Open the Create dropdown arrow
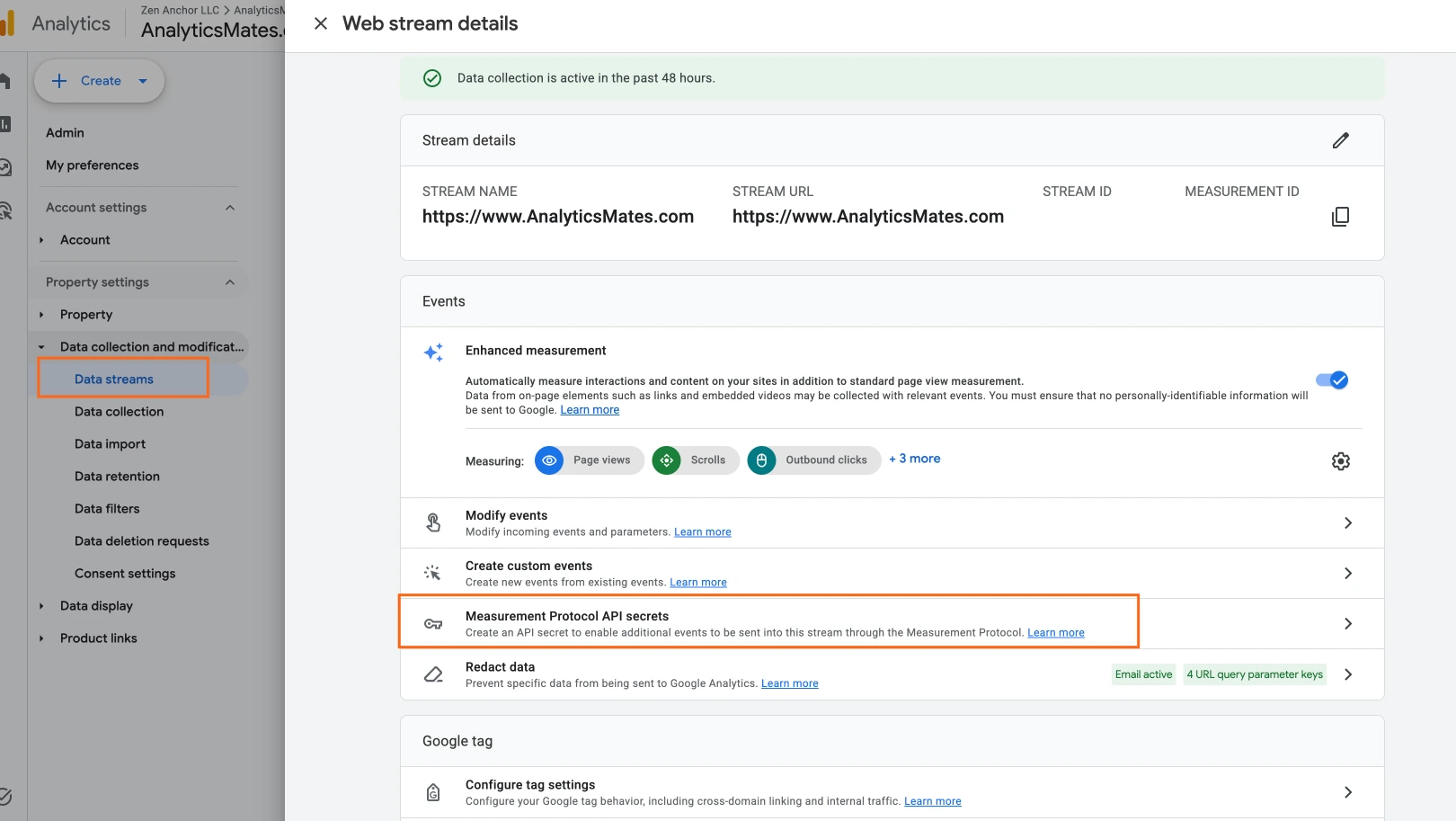 tap(143, 81)
